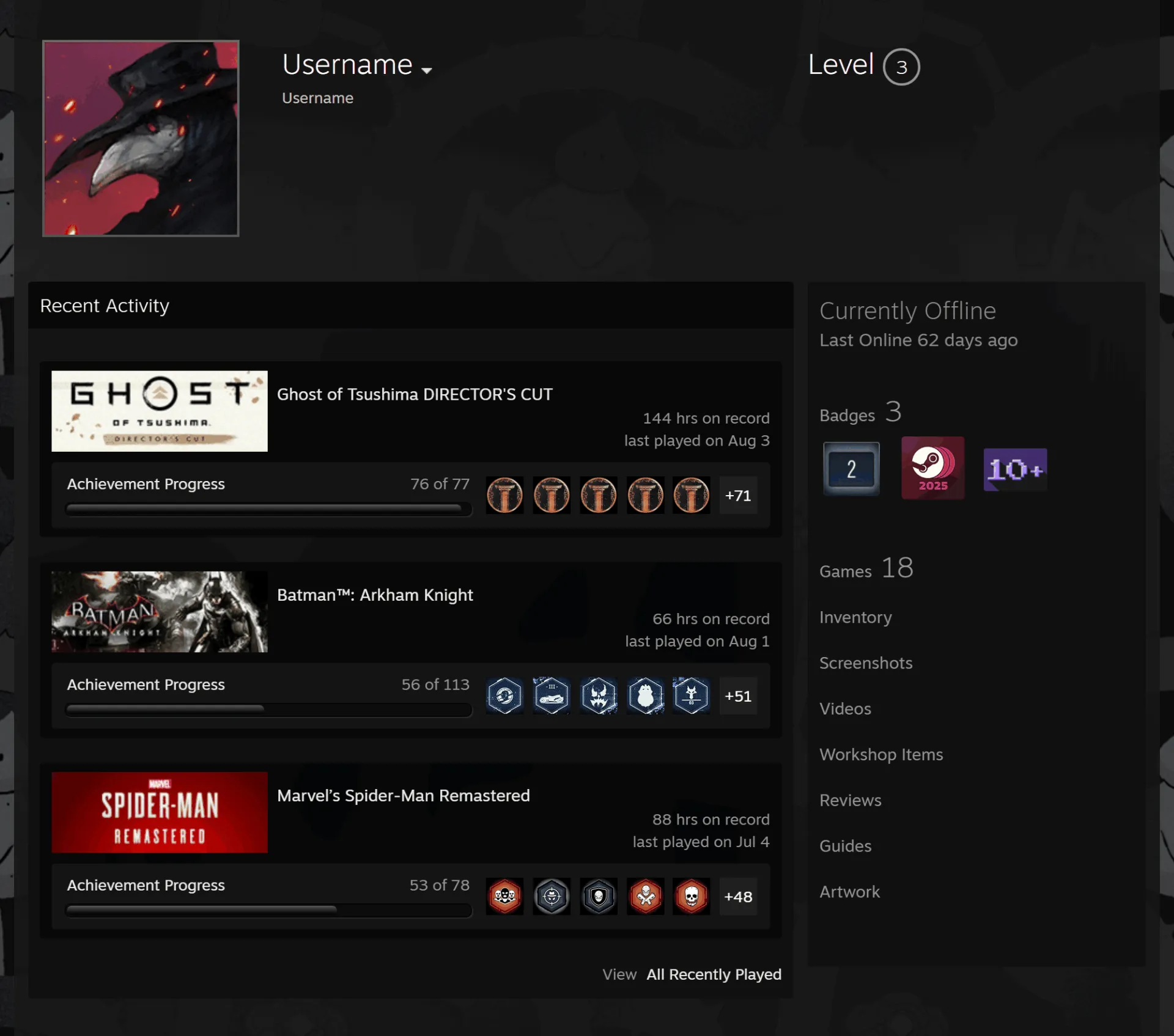1174x1036 pixels.
Task: Open Batman™: Arkham Knight title link
Action: [x=375, y=595]
